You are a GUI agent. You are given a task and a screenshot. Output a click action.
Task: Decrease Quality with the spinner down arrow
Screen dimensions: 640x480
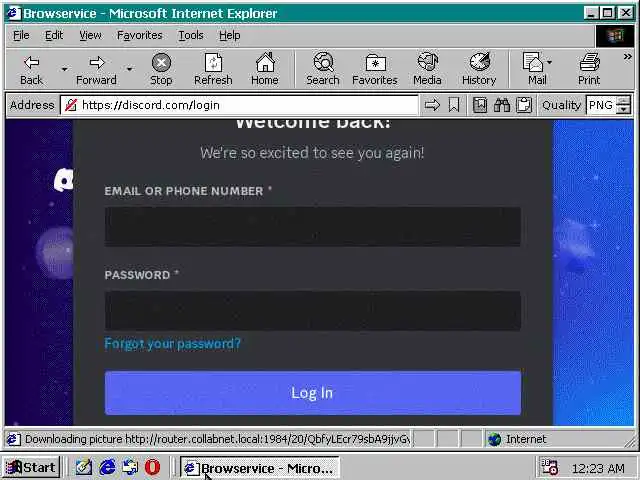[623, 109]
